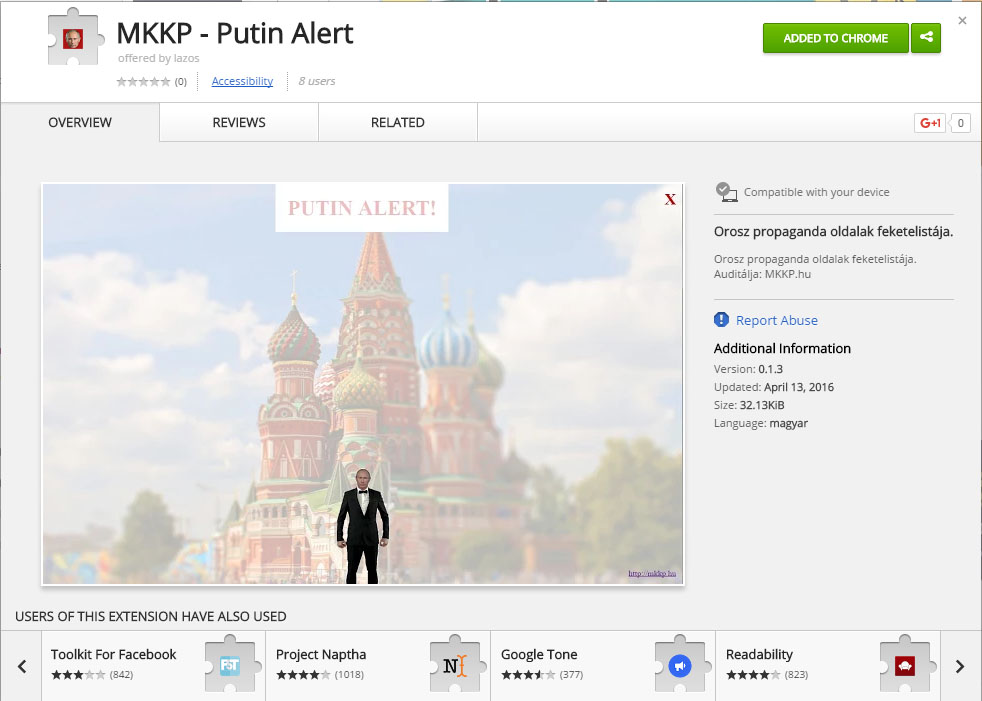Click the Report Abuse exclamation icon
Viewport: 982px width, 701px height.
tap(721, 319)
